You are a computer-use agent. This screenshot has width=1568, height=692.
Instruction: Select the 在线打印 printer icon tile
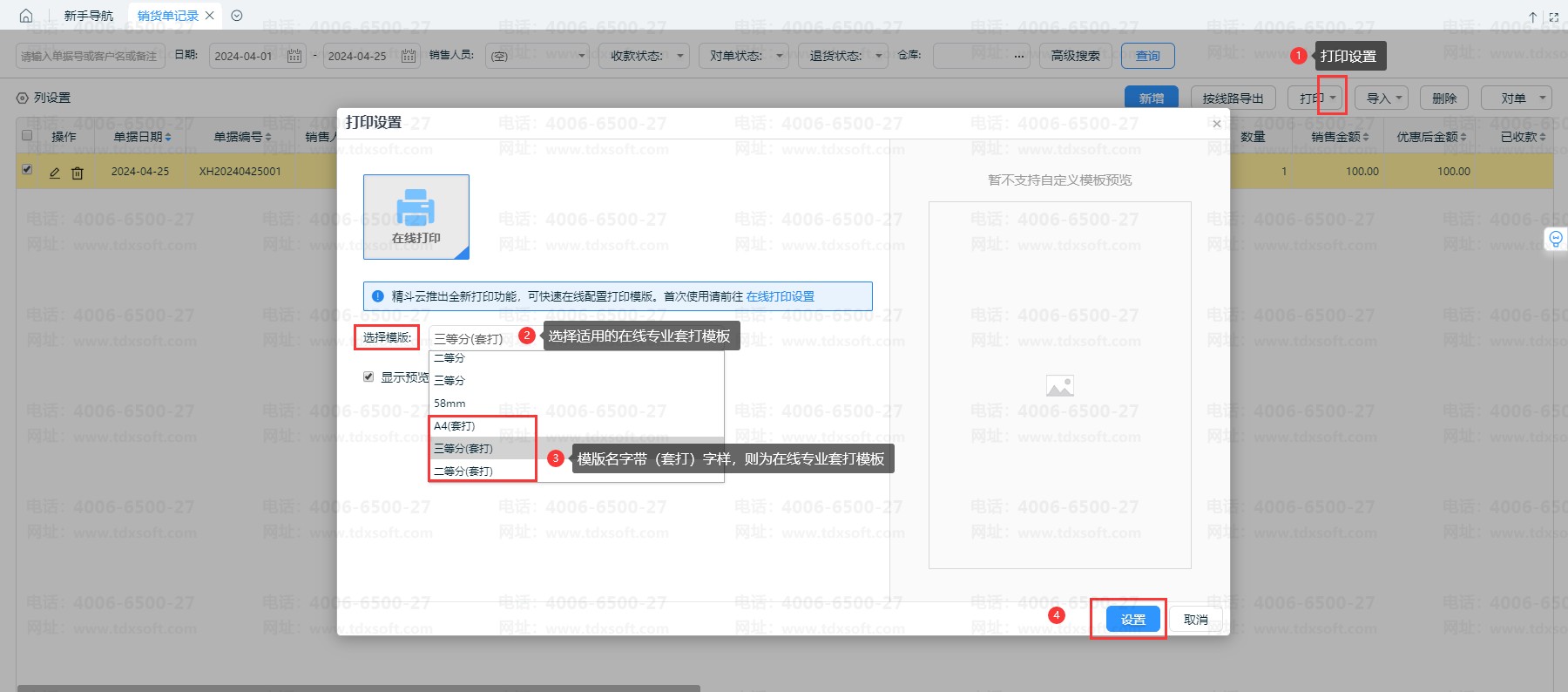(x=416, y=216)
